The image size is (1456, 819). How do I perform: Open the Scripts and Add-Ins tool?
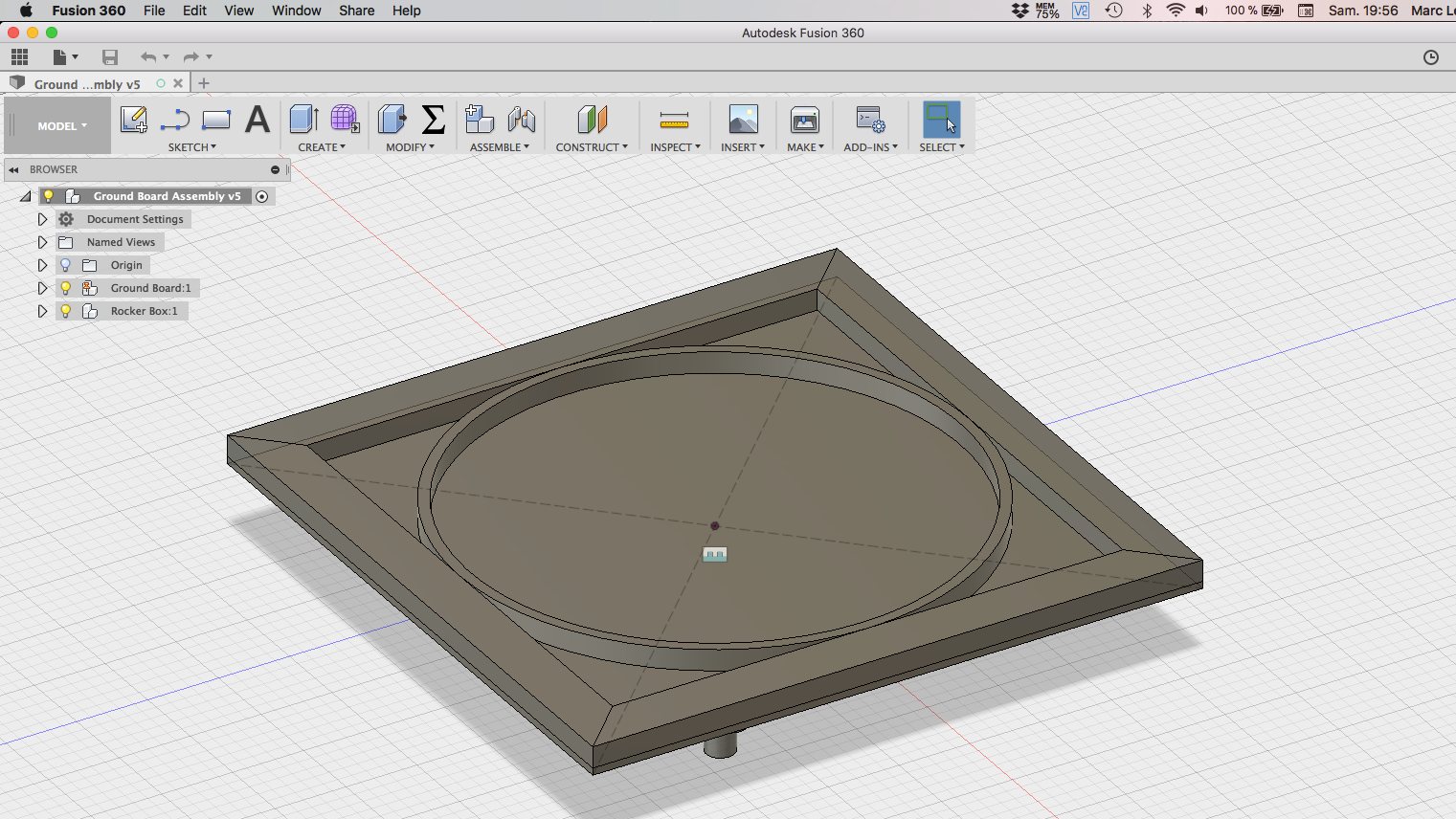point(870,120)
